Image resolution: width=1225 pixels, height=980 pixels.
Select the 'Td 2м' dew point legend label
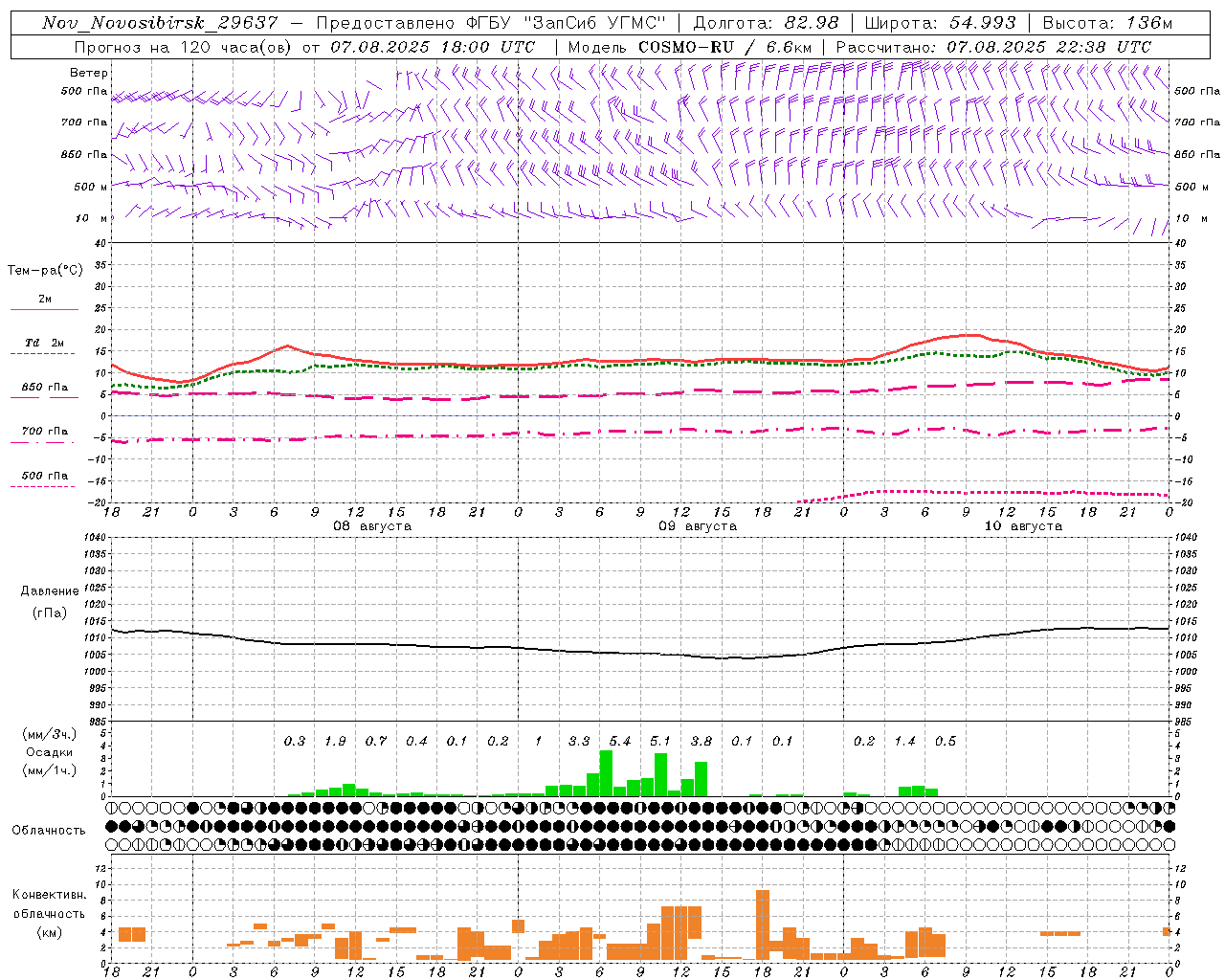pyautogui.click(x=44, y=342)
